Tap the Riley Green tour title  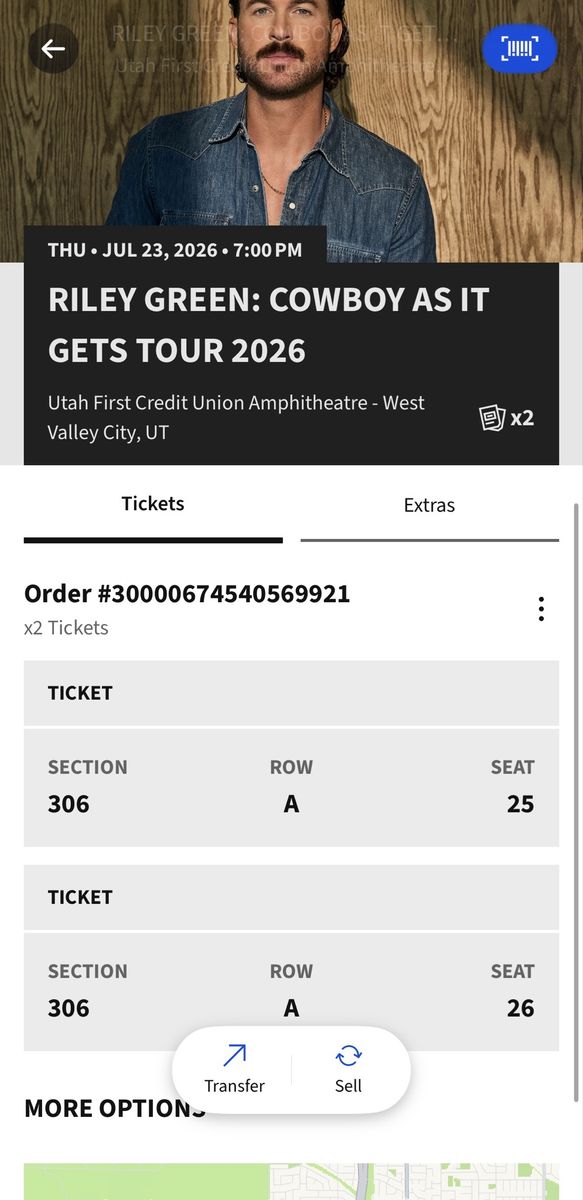(268, 325)
